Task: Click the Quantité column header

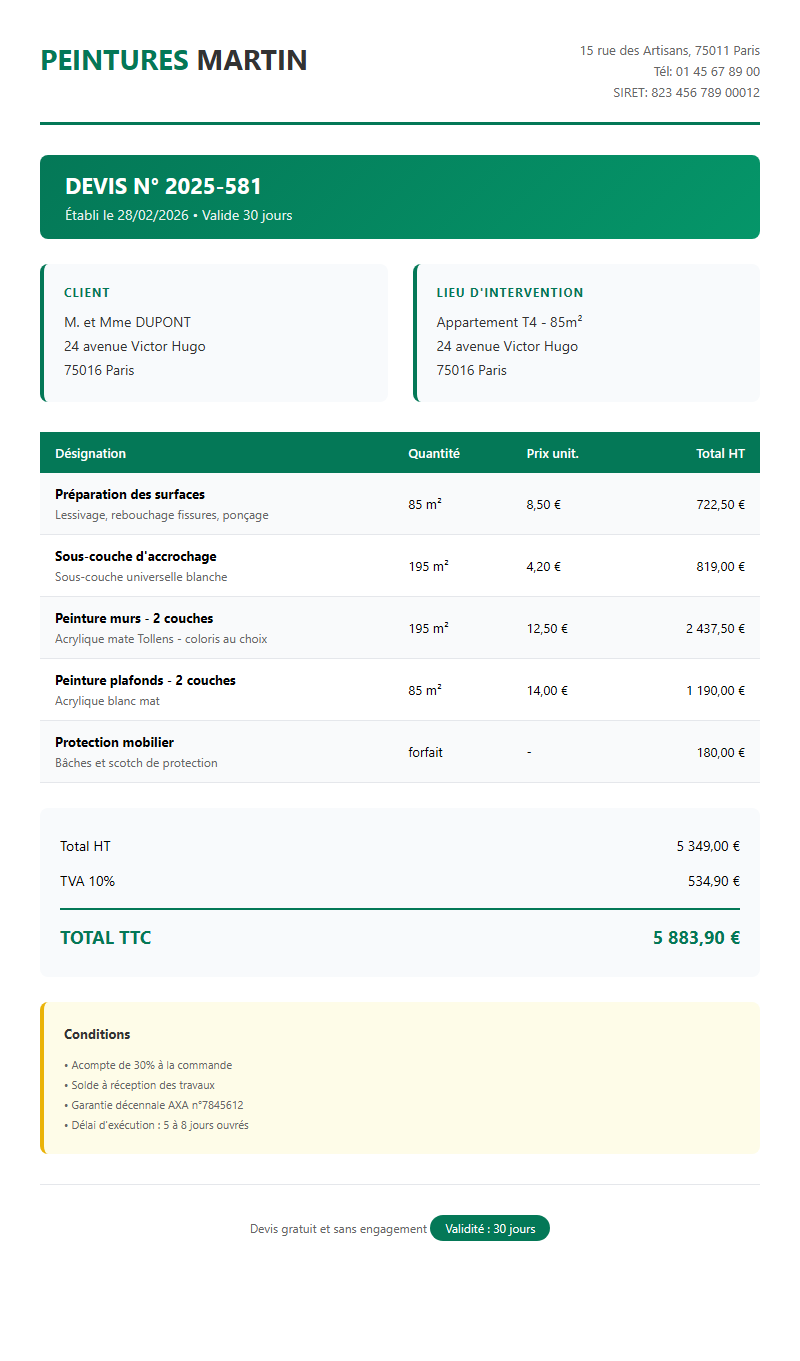Action: point(433,453)
